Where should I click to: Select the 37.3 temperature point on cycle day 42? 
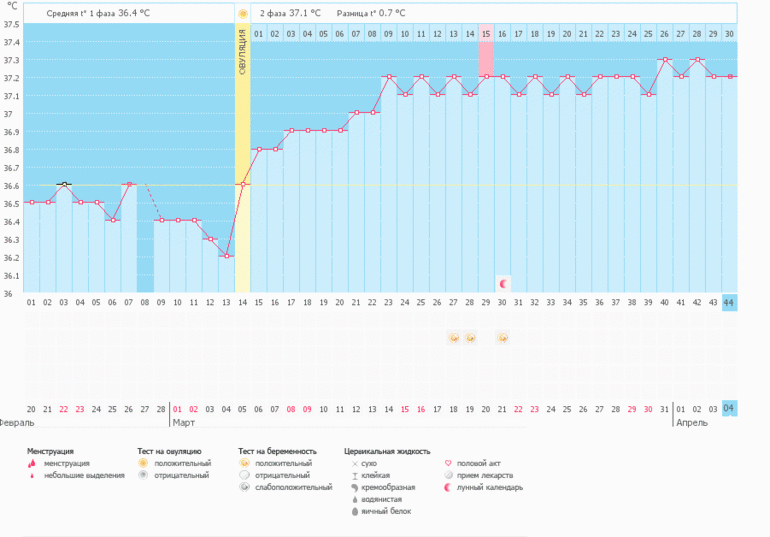tap(697, 59)
